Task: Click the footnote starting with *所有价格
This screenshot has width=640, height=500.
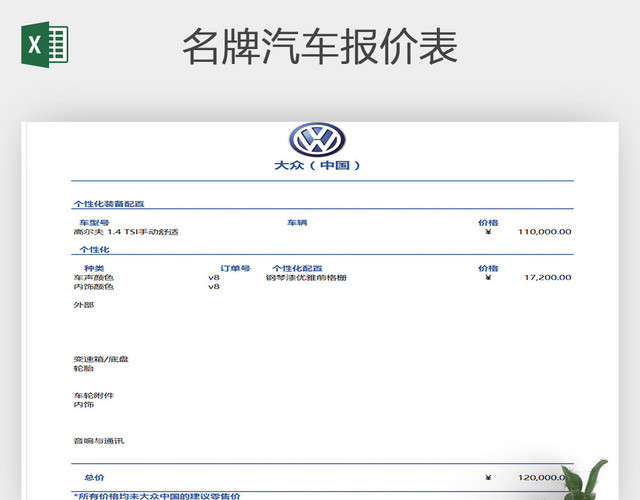Action: [157, 496]
